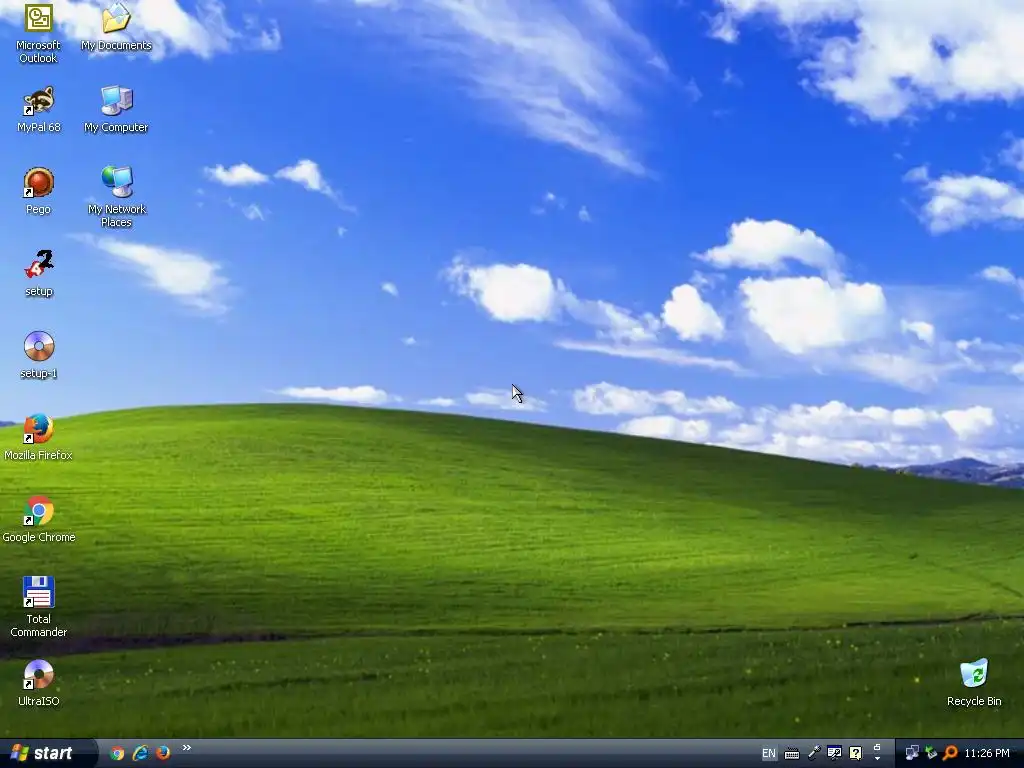
Task: Open the language bar help icon
Action: pos(856,754)
